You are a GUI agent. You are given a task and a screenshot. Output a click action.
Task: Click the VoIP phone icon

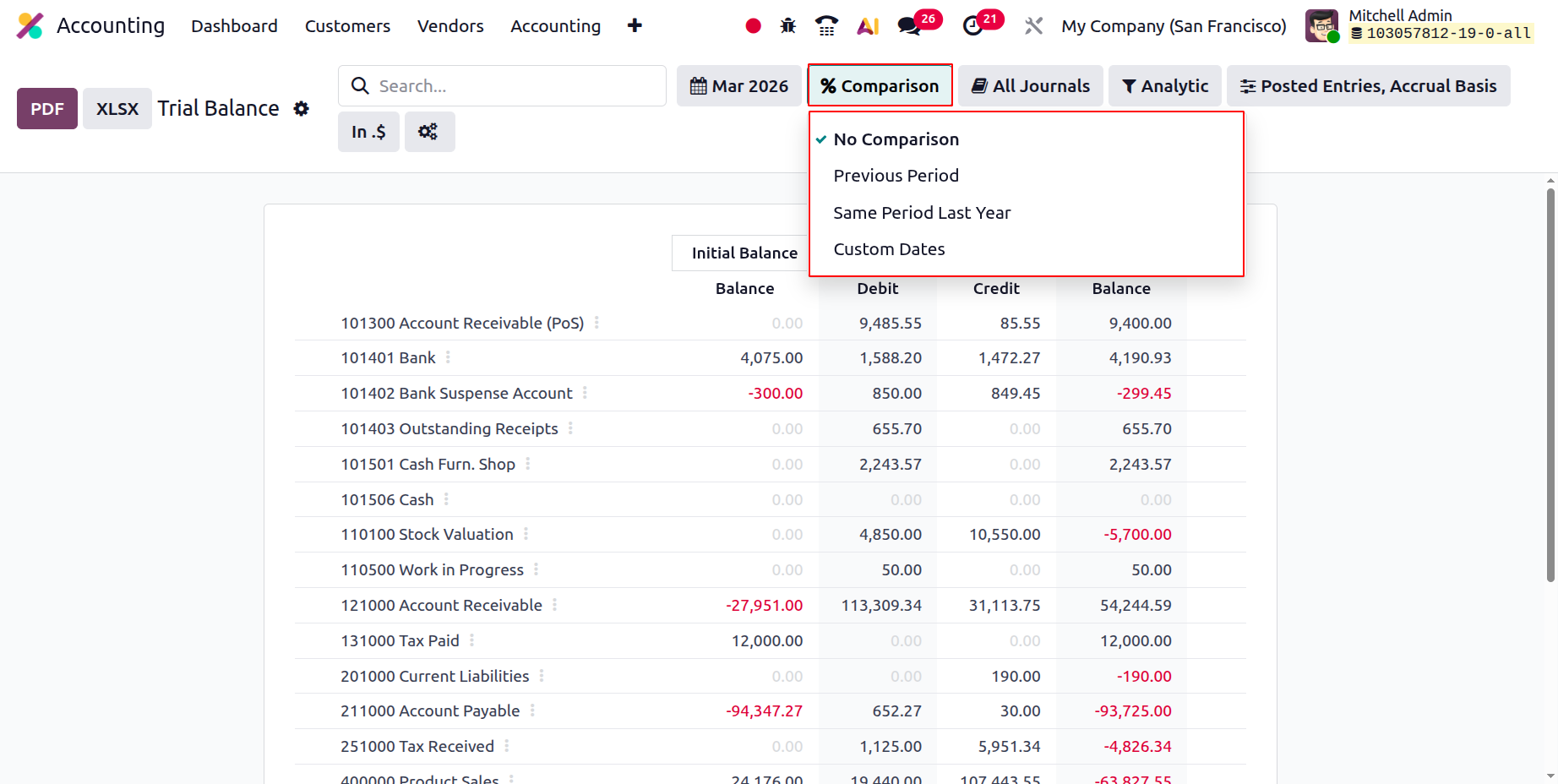click(x=826, y=26)
